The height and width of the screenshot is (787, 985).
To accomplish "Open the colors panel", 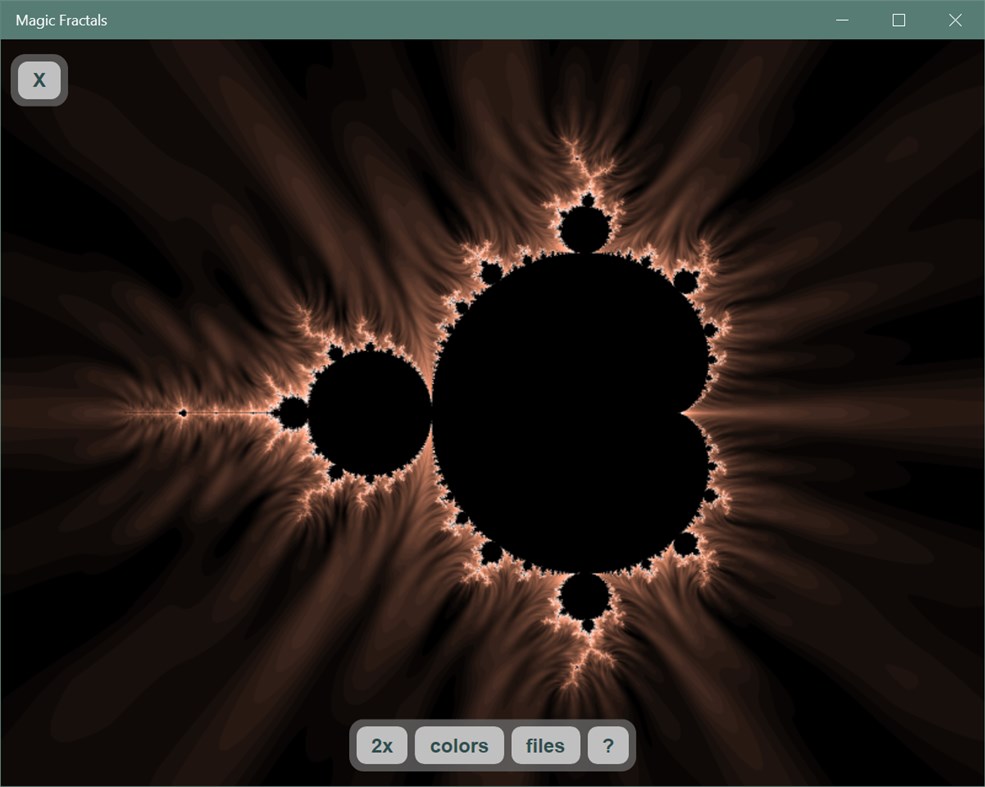I will [x=458, y=745].
